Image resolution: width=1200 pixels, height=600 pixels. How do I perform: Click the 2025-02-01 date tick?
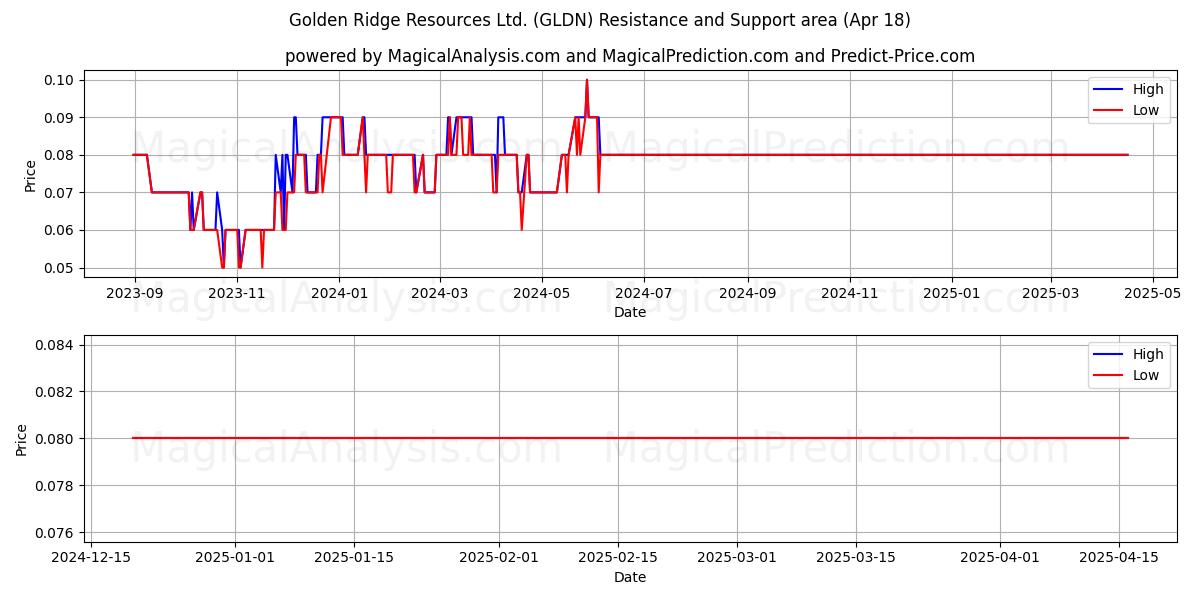[x=499, y=558]
